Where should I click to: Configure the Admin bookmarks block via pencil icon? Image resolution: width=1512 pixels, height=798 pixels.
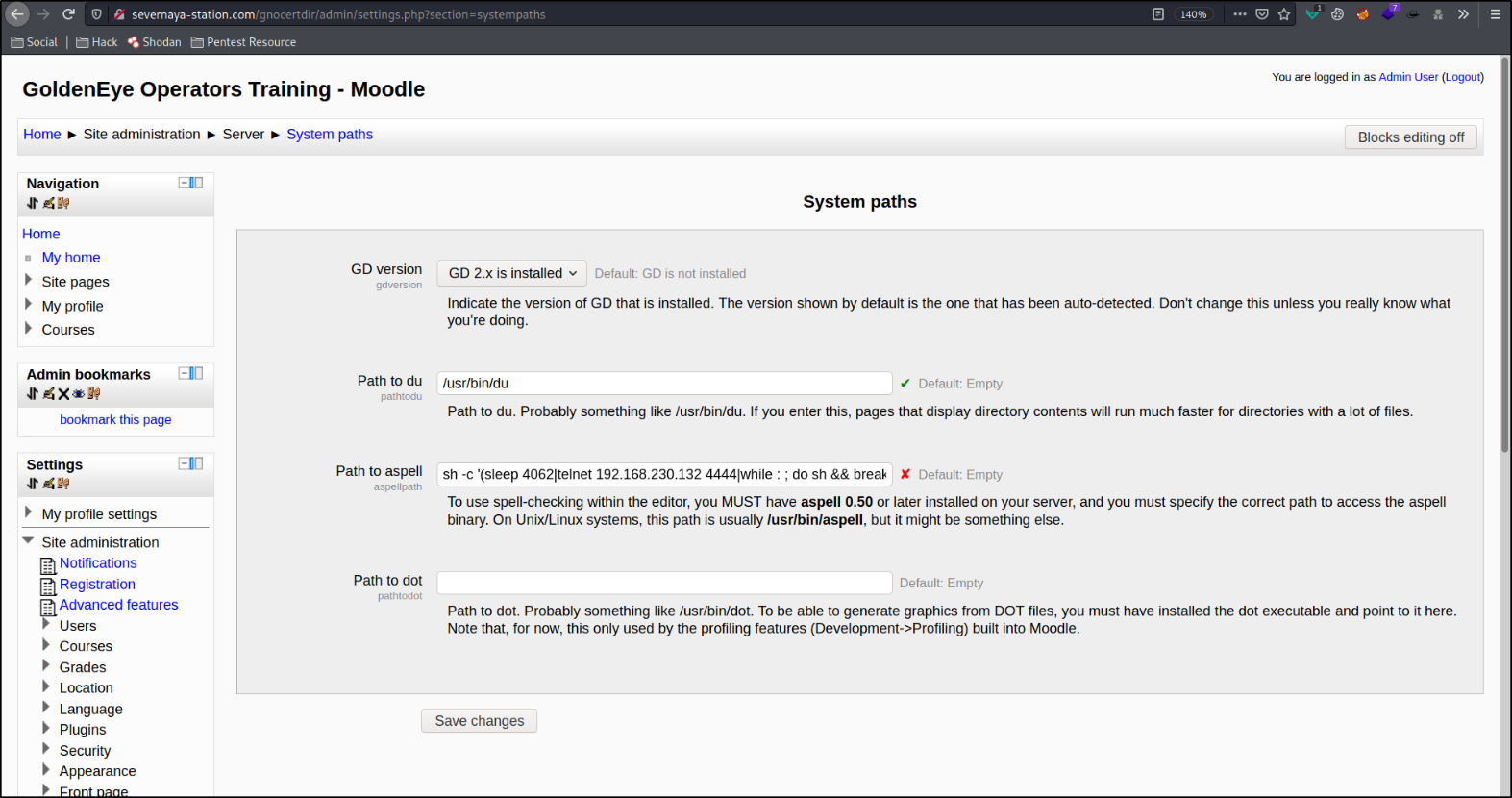(49, 393)
